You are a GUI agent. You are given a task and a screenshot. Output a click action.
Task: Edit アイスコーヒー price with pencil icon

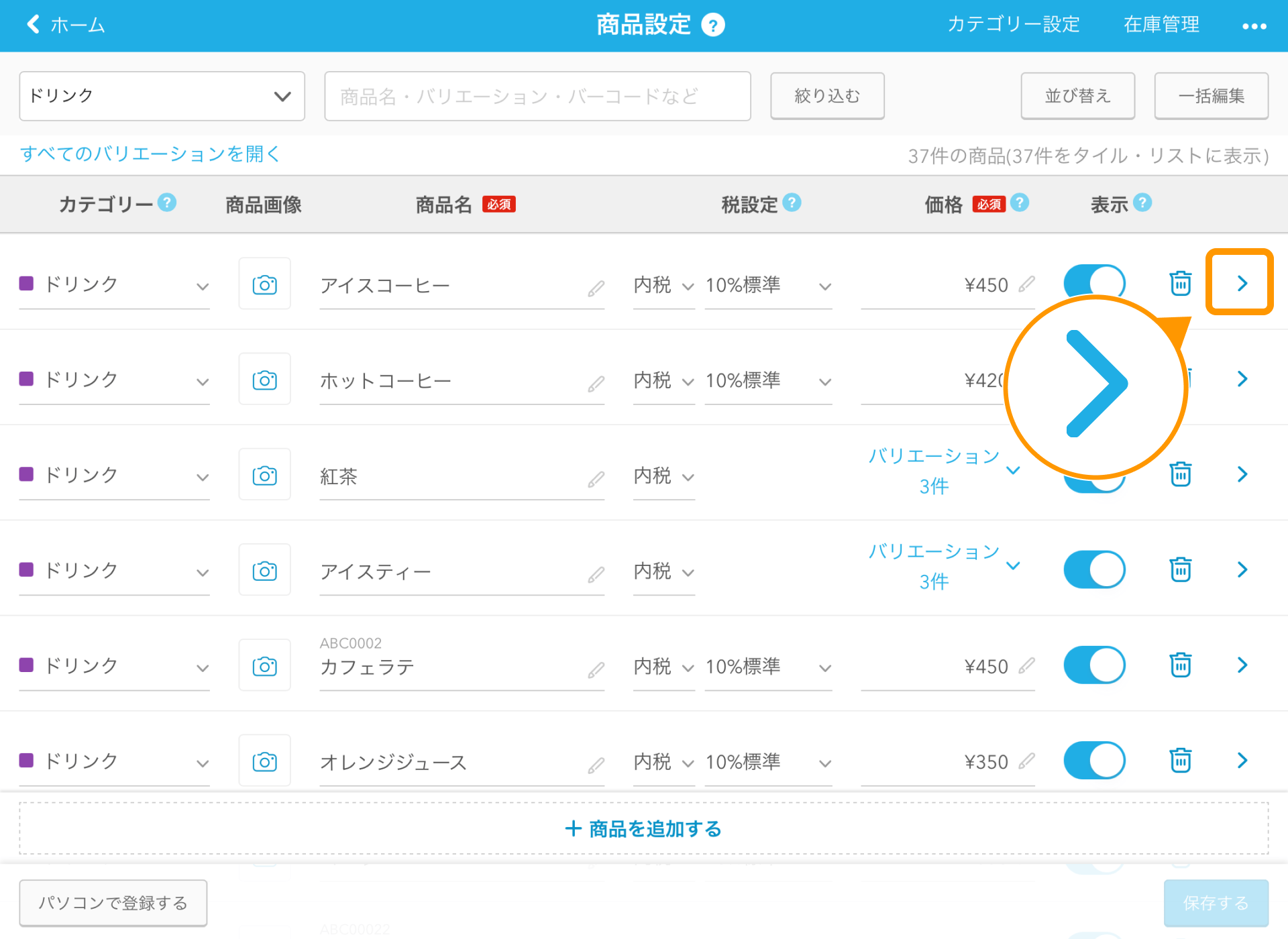(x=1026, y=284)
